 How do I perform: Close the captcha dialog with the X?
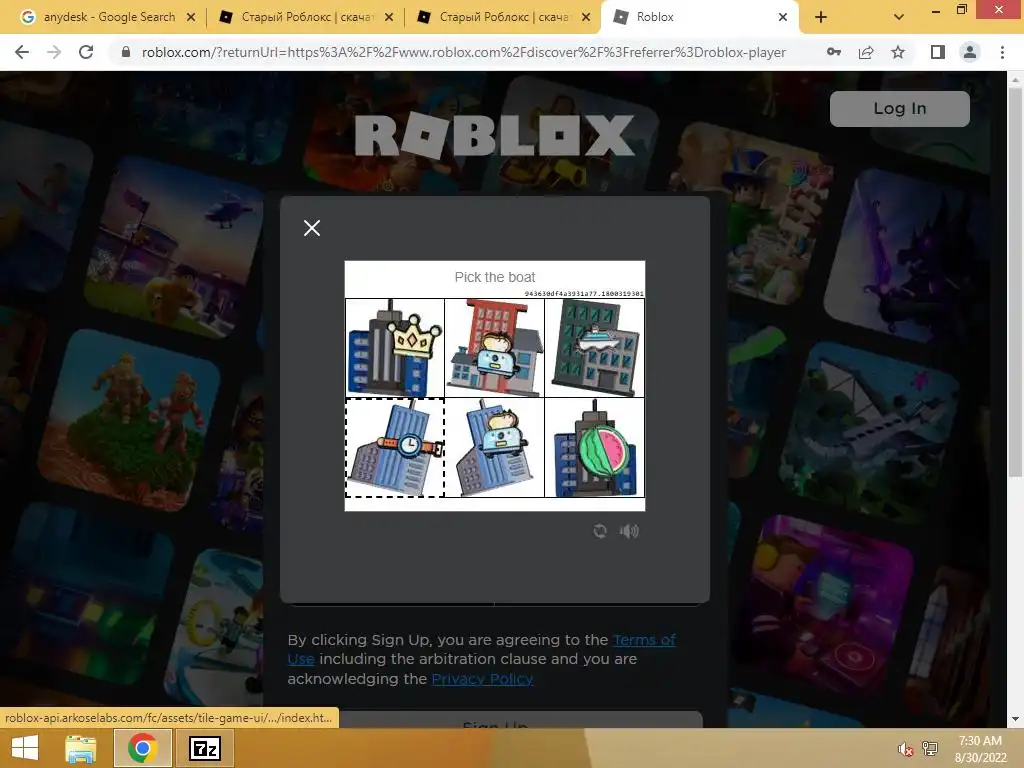tap(312, 228)
